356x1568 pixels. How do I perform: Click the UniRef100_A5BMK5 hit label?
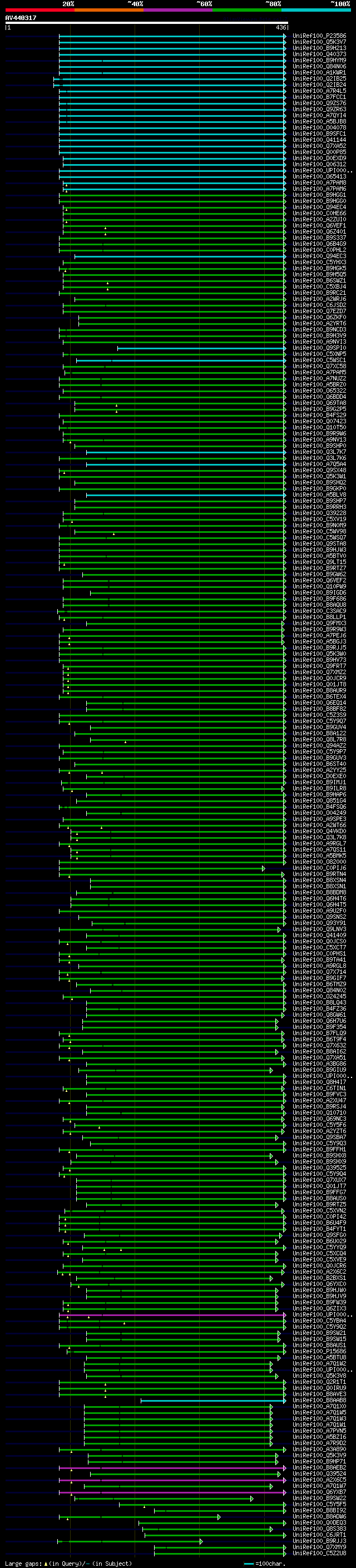(x=319, y=855)
